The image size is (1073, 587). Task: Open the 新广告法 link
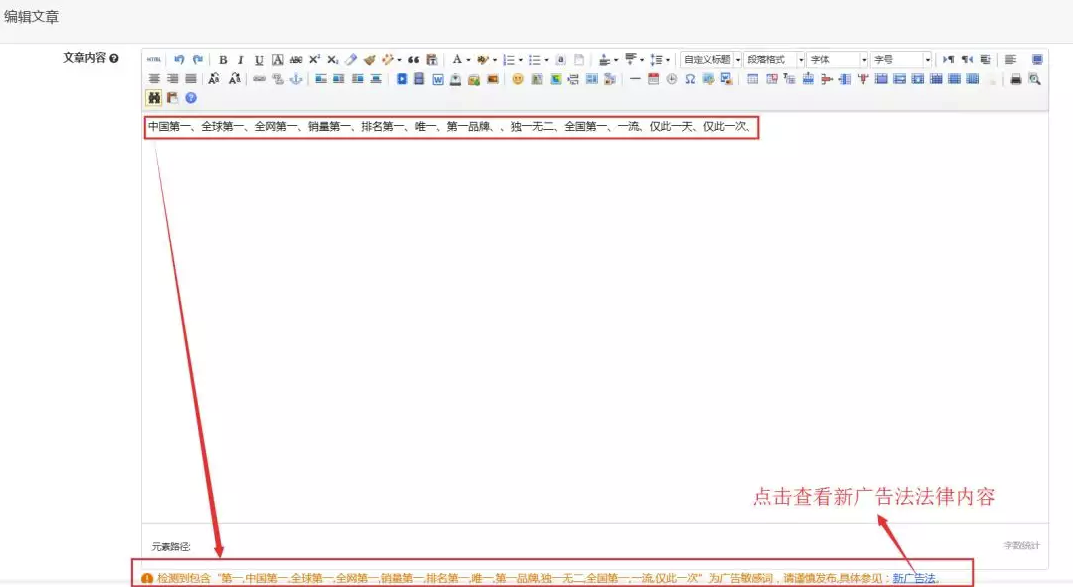pos(914,578)
